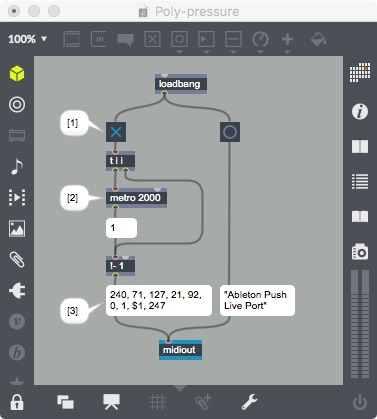
Task: Toggle audio power button on
Action: click(360, 402)
